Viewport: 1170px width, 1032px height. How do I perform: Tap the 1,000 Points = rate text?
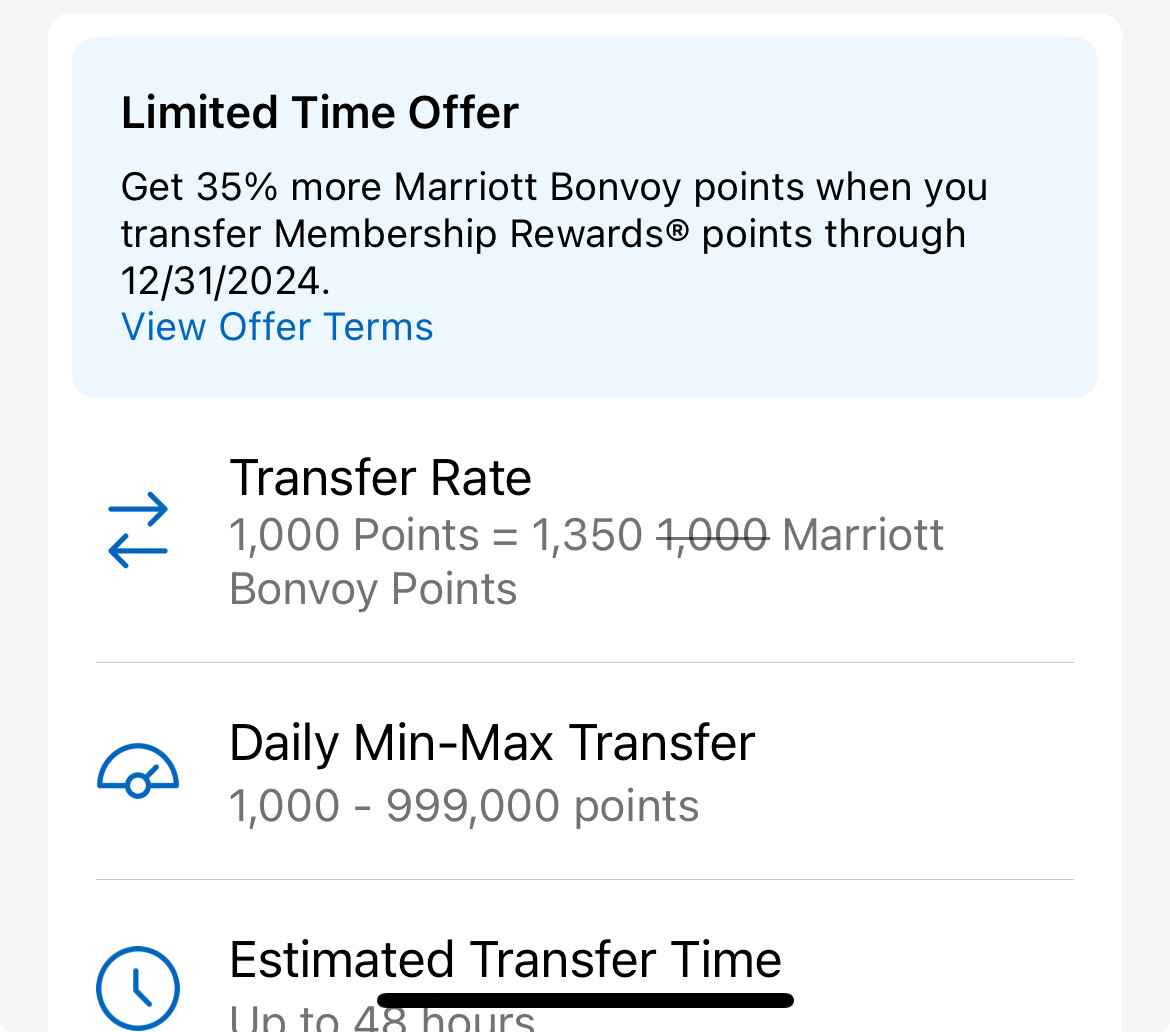373,535
